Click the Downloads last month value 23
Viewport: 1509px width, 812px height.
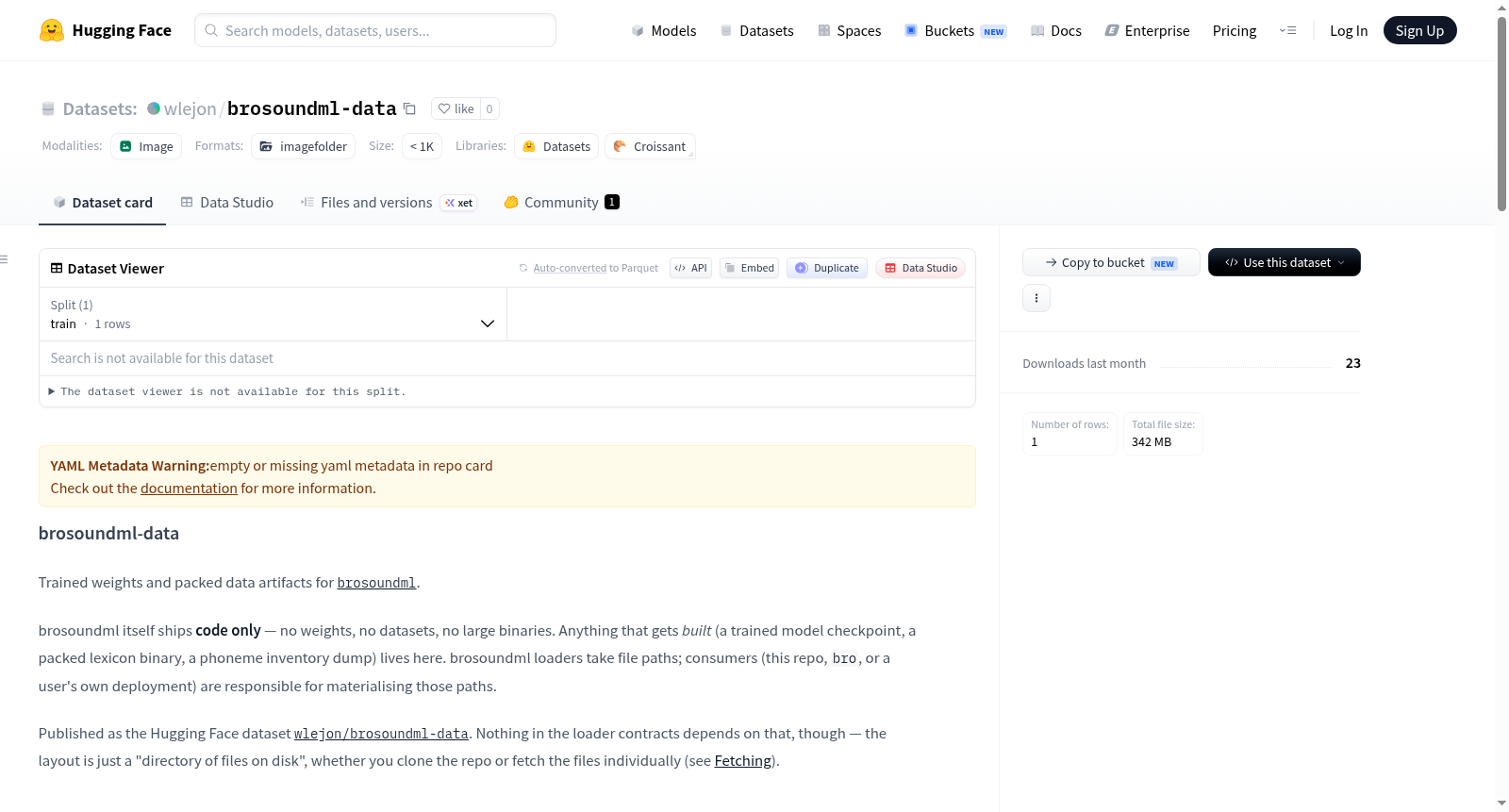[x=1353, y=363]
